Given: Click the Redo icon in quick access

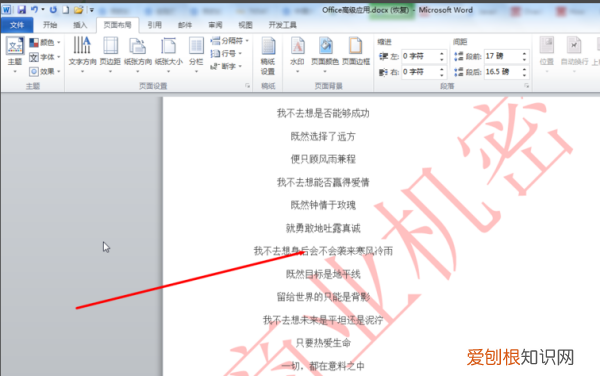Looking at the screenshot, I should pos(53,10).
